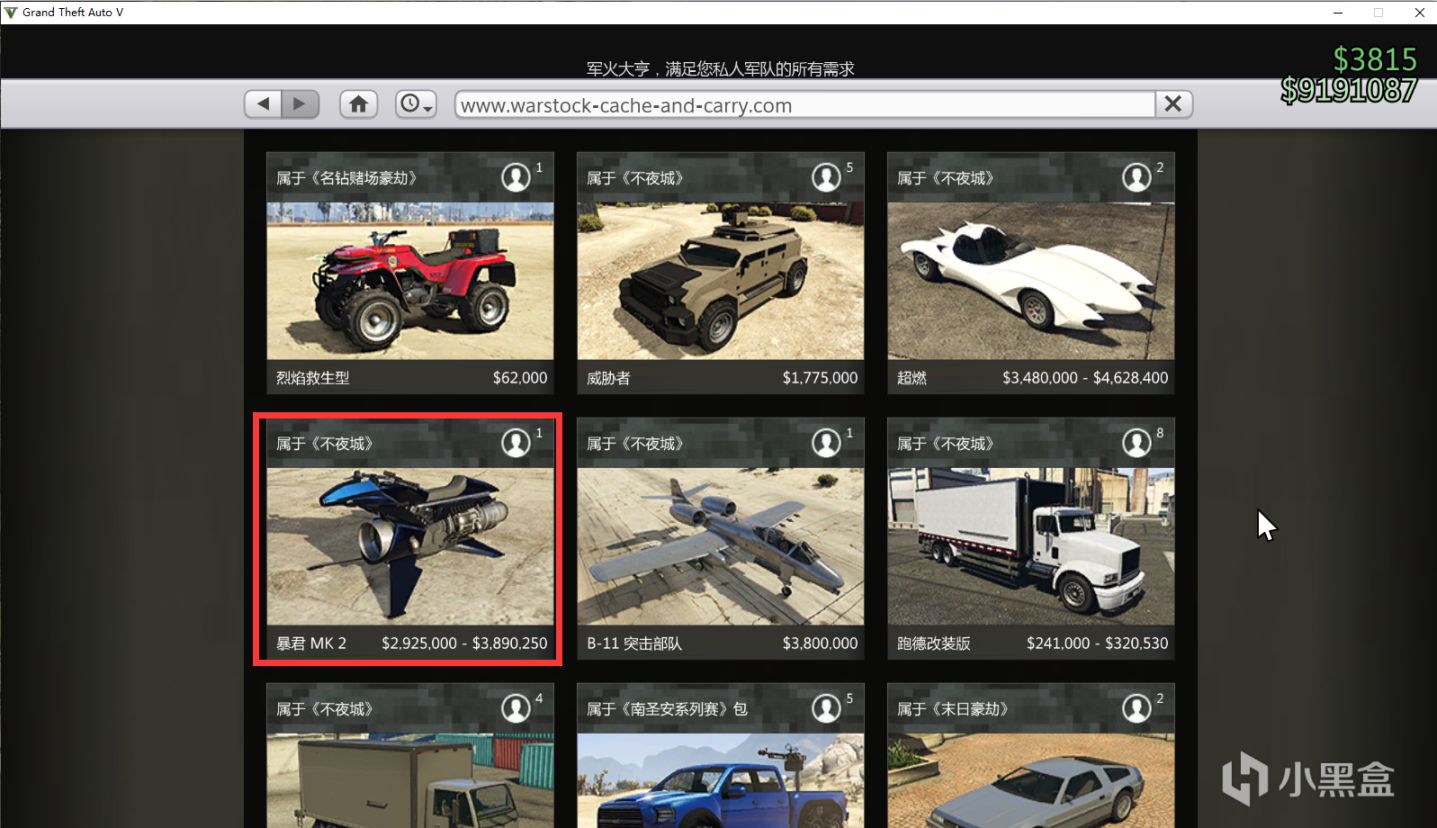Image resolution: width=1437 pixels, height=828 pixels.
Task: Click the B-11 突击部队 vehicle name
Action: click(x=634, y=643)
